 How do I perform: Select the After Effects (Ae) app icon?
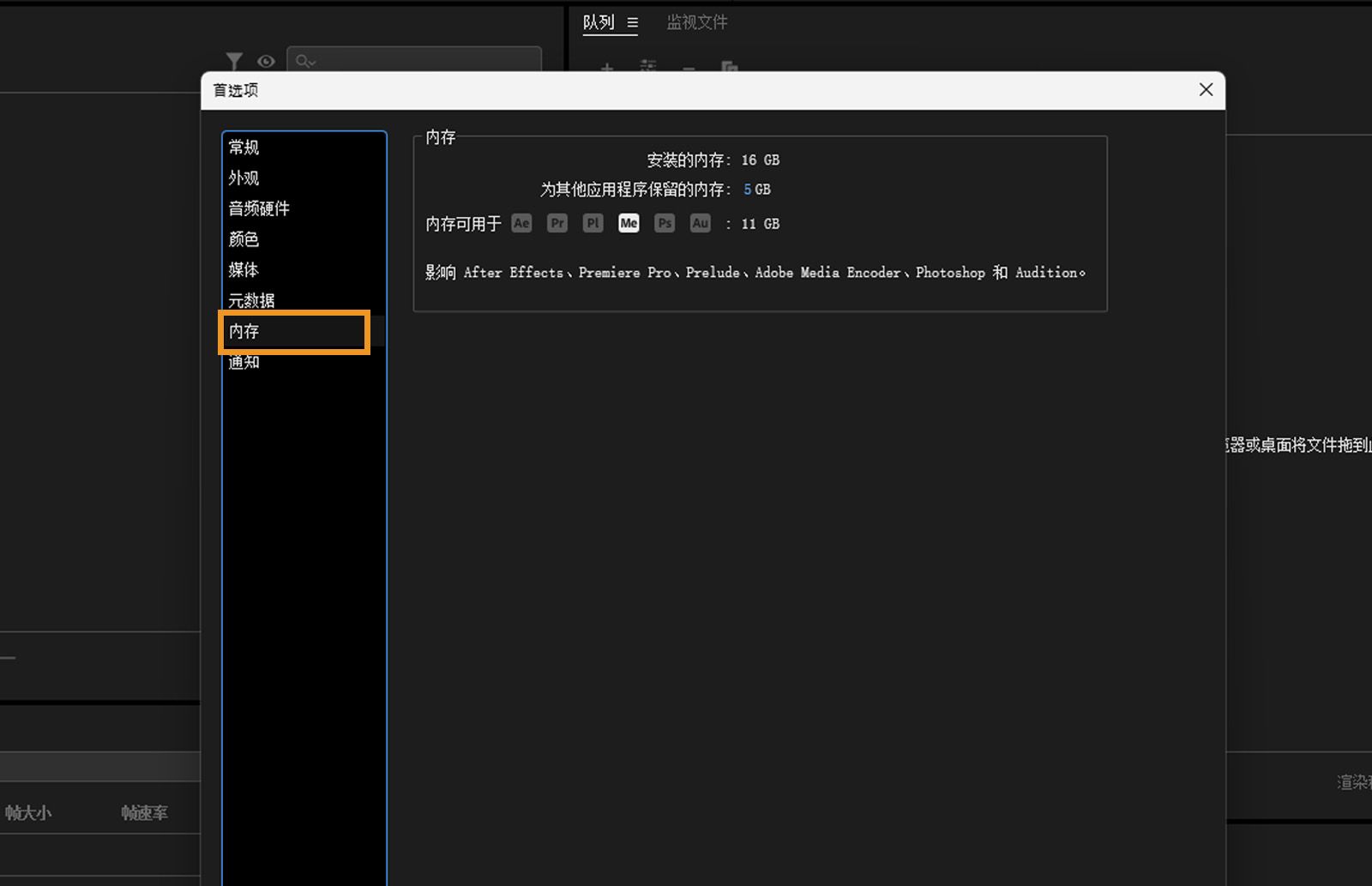(521, 223)
